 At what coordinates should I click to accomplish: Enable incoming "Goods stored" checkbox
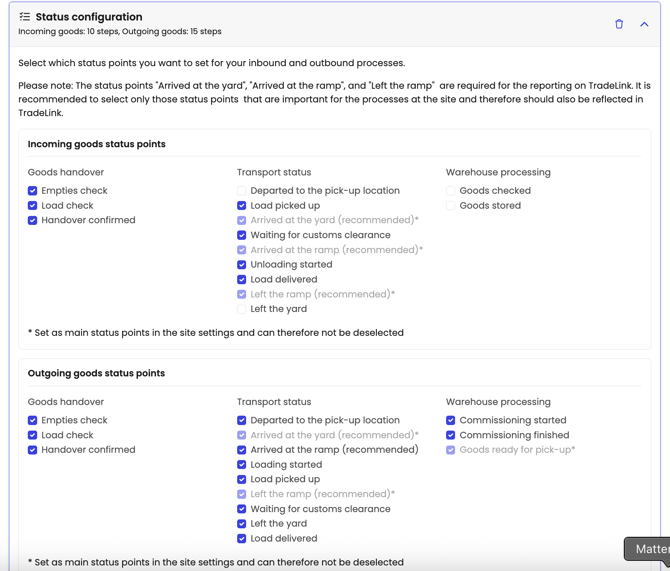coord(451,206)
